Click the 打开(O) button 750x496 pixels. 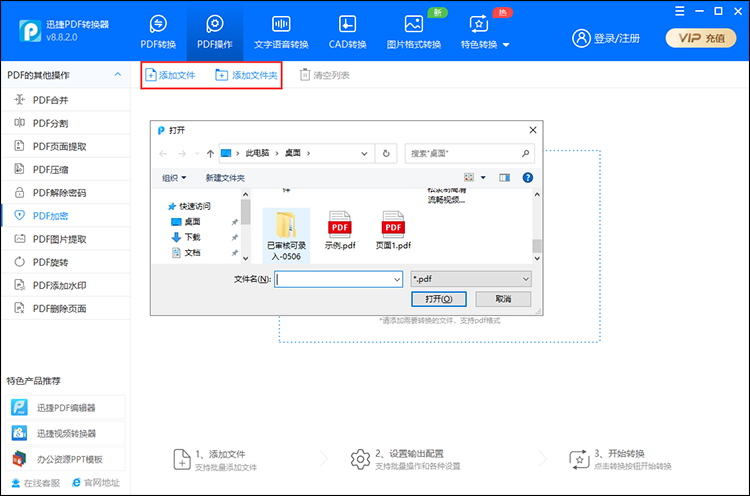coord(439,299)
